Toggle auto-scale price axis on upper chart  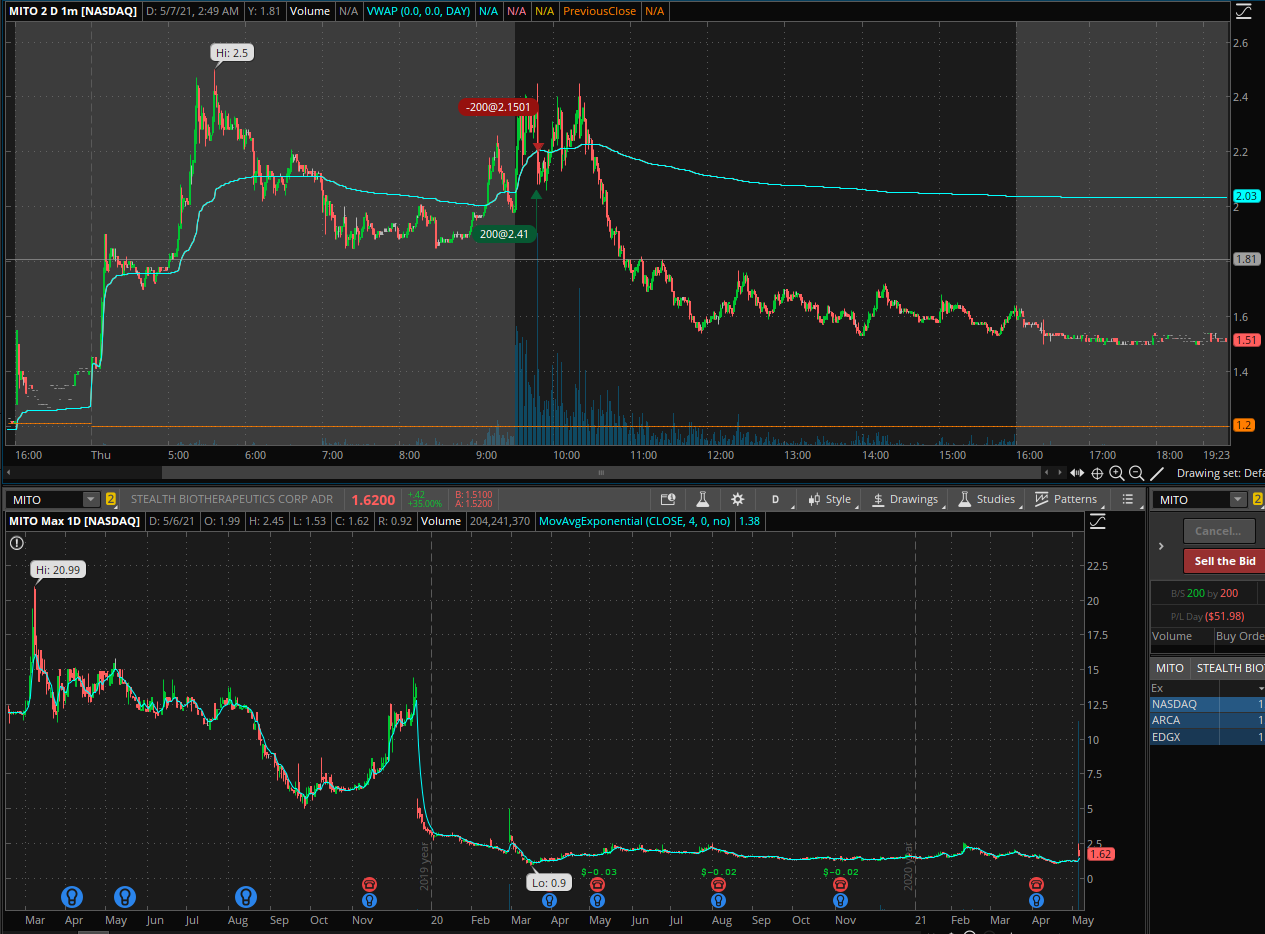pyautogui.click(x=1241, y=12)
